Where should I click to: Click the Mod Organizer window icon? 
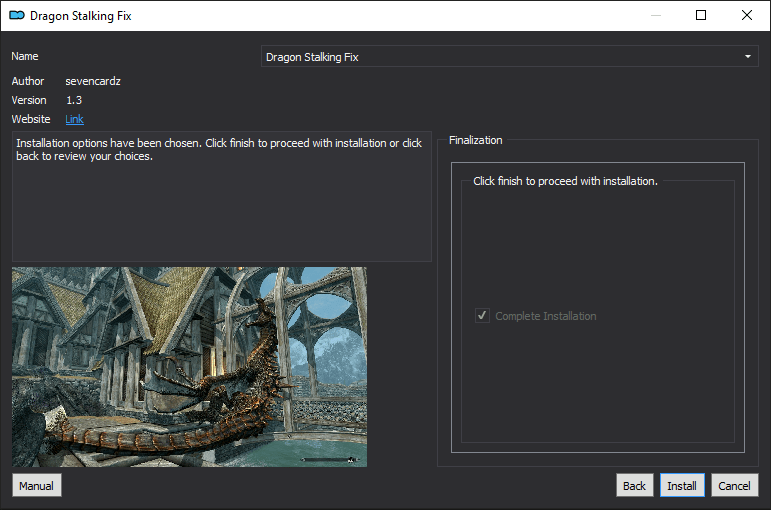click(x=17, y=16)
